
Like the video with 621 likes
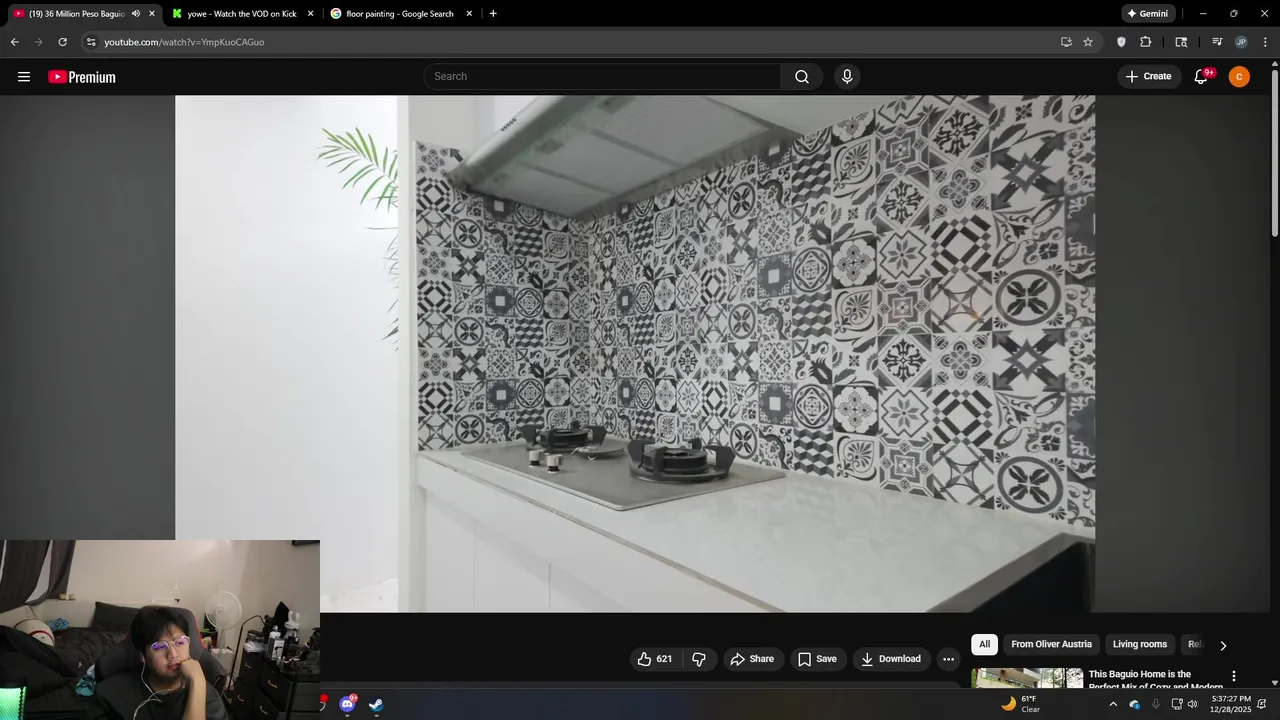tap(655, 659)
